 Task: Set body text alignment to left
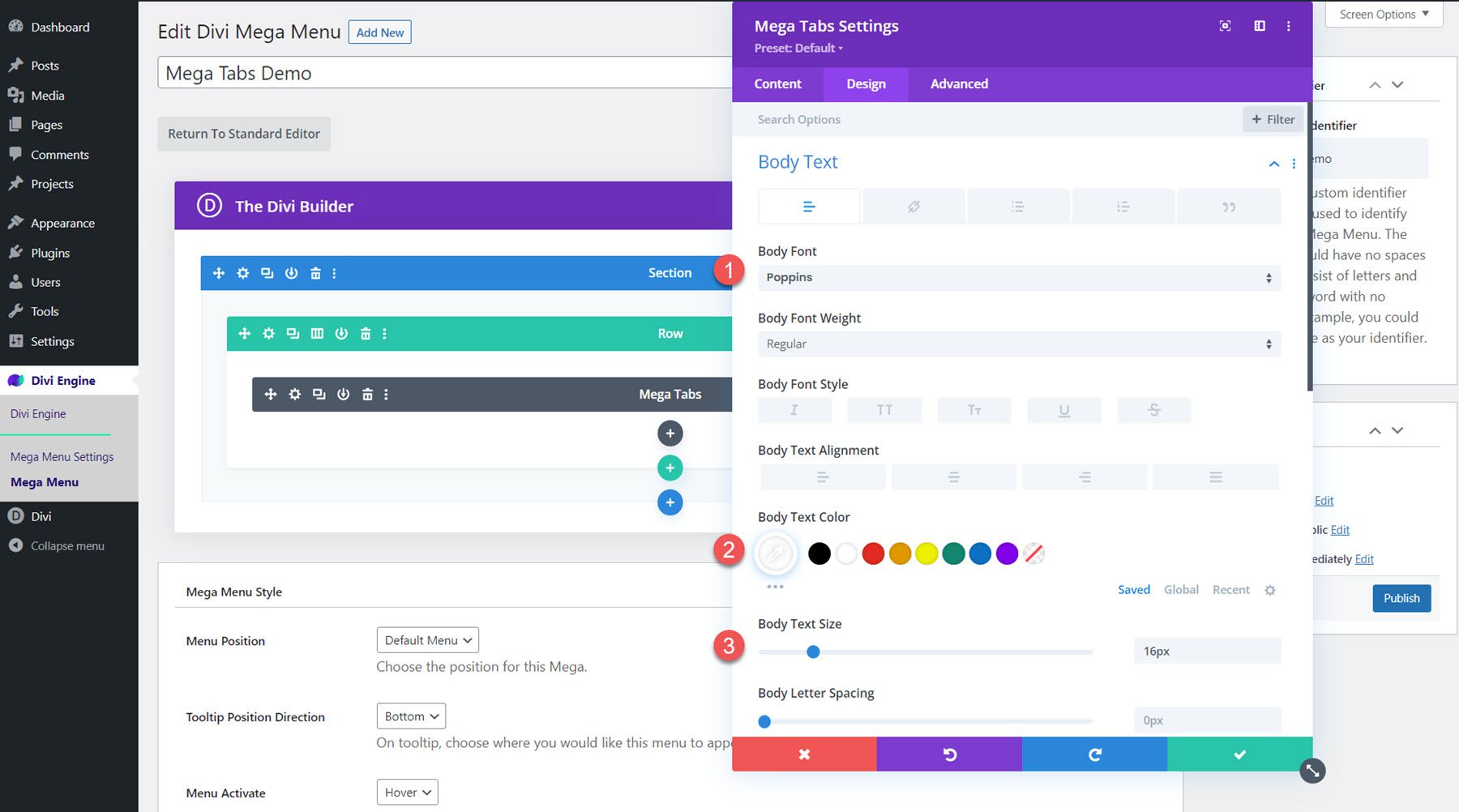click(823, 477)
